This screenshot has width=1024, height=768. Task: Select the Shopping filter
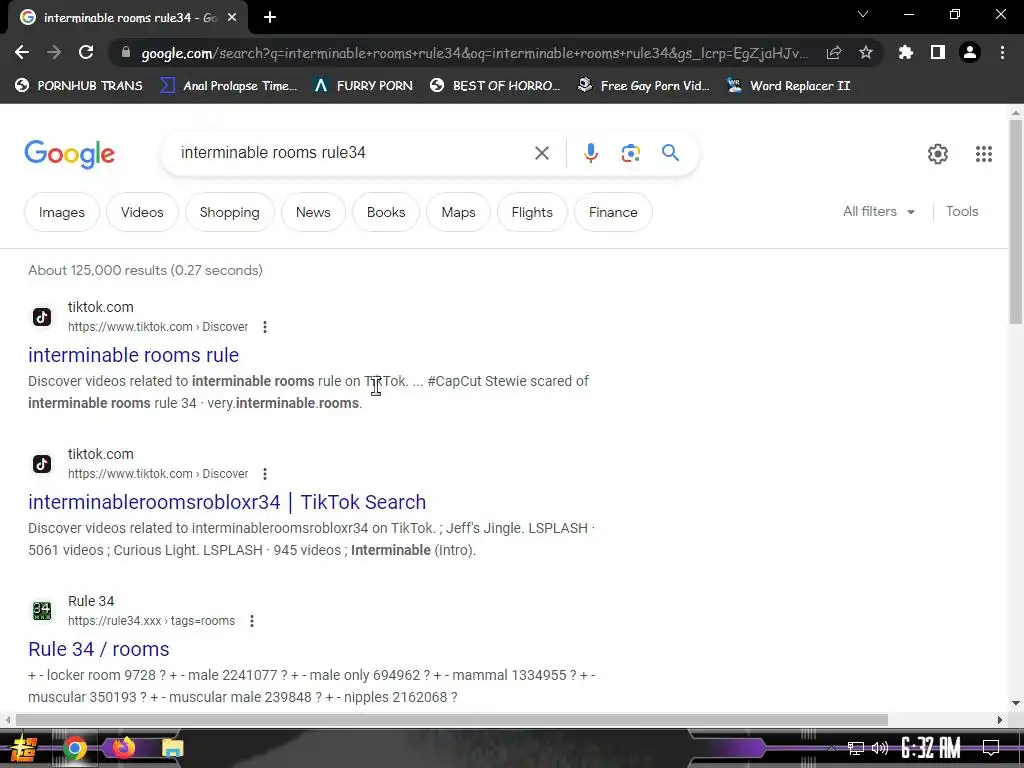pyautogui.click(x=229, y=212)
